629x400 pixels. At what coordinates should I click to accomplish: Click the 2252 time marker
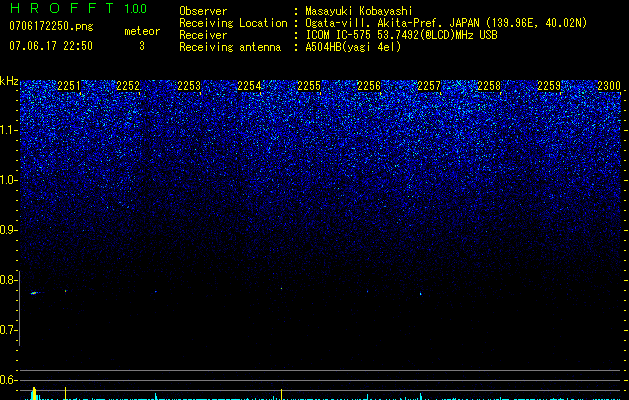(128, 86)
